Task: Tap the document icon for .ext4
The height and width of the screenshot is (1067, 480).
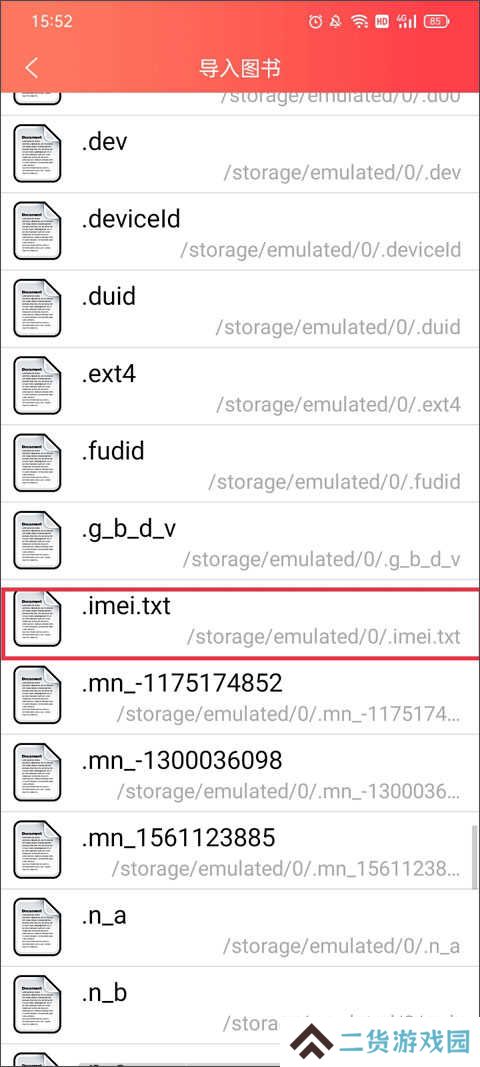Action: click(37, 385)
